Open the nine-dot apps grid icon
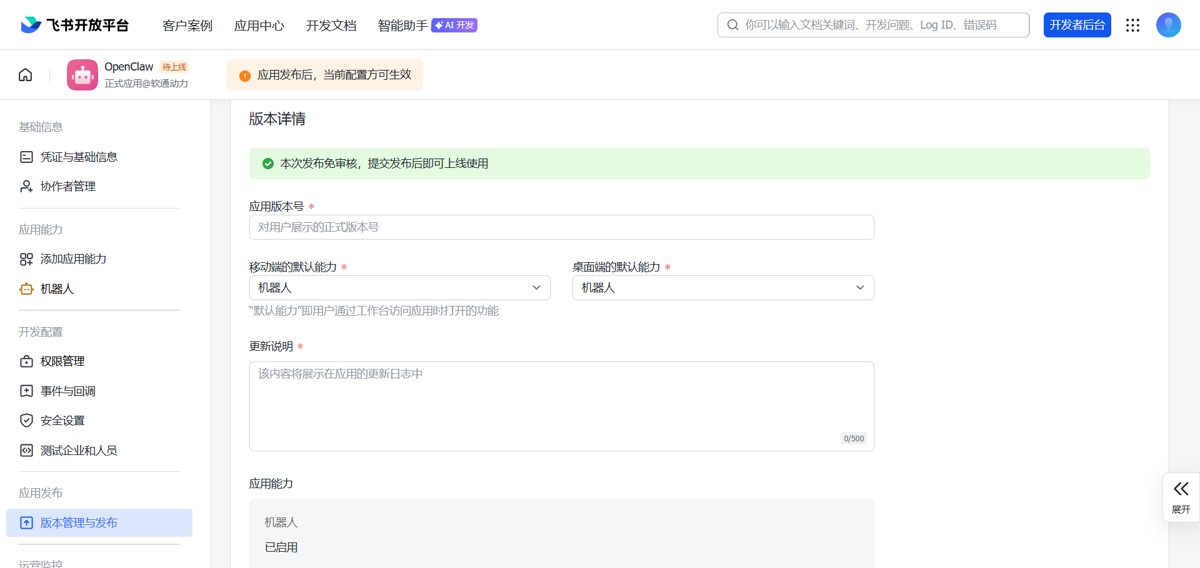 1133,25
